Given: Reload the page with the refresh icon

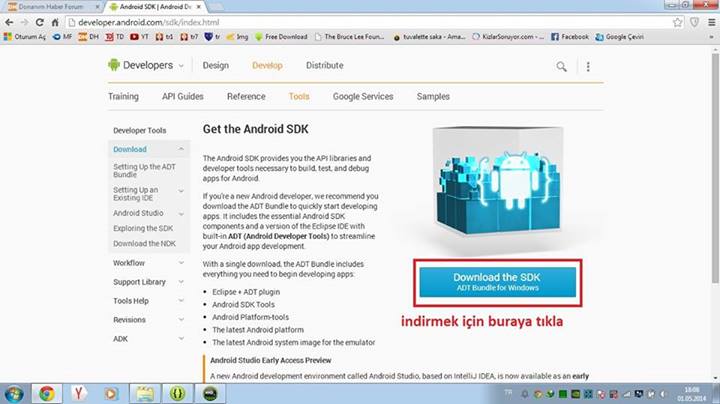Looking at the screenshot, I should [x=39, y=22].
